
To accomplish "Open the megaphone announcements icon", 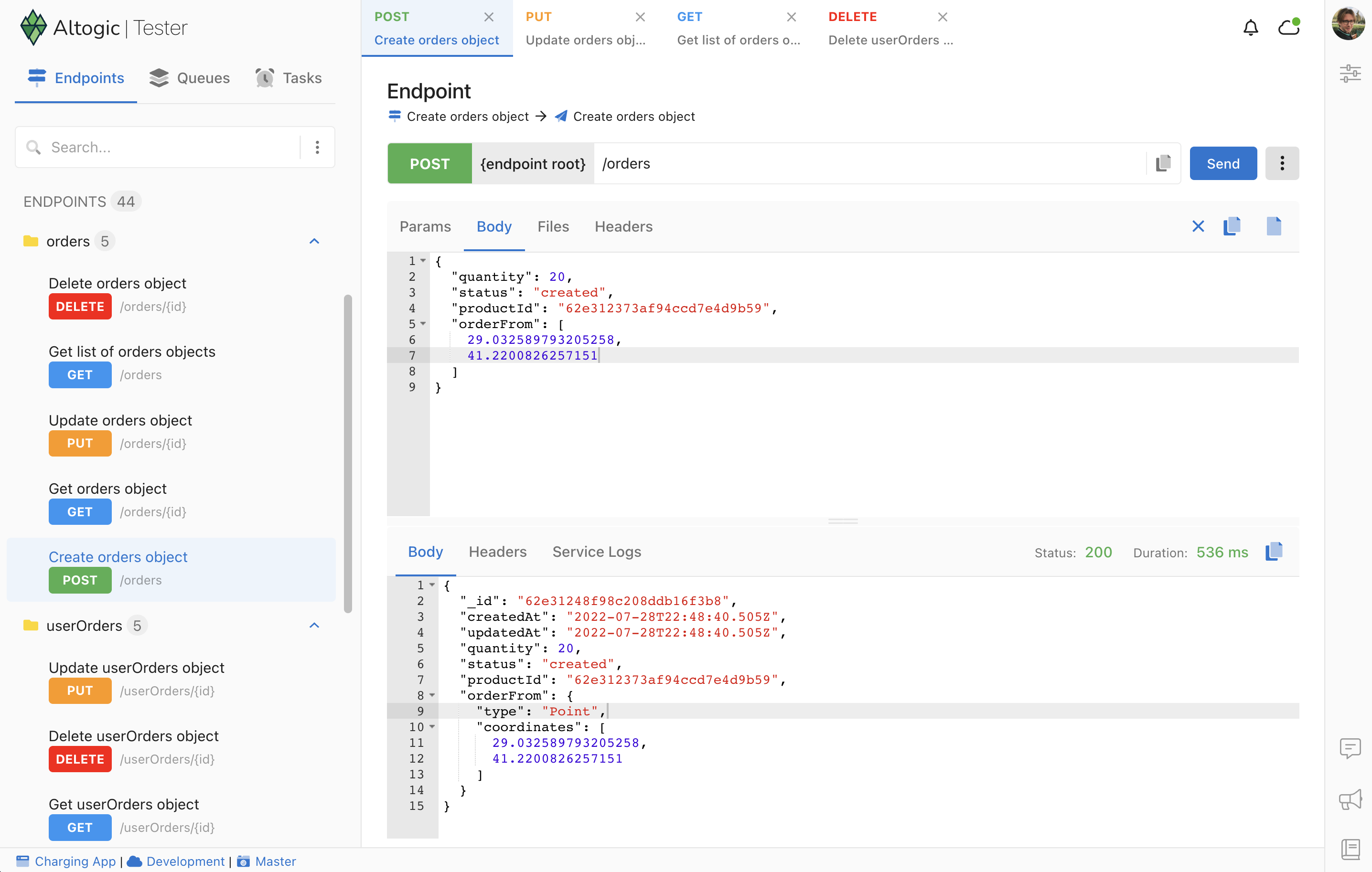I will click(1350, 799).
